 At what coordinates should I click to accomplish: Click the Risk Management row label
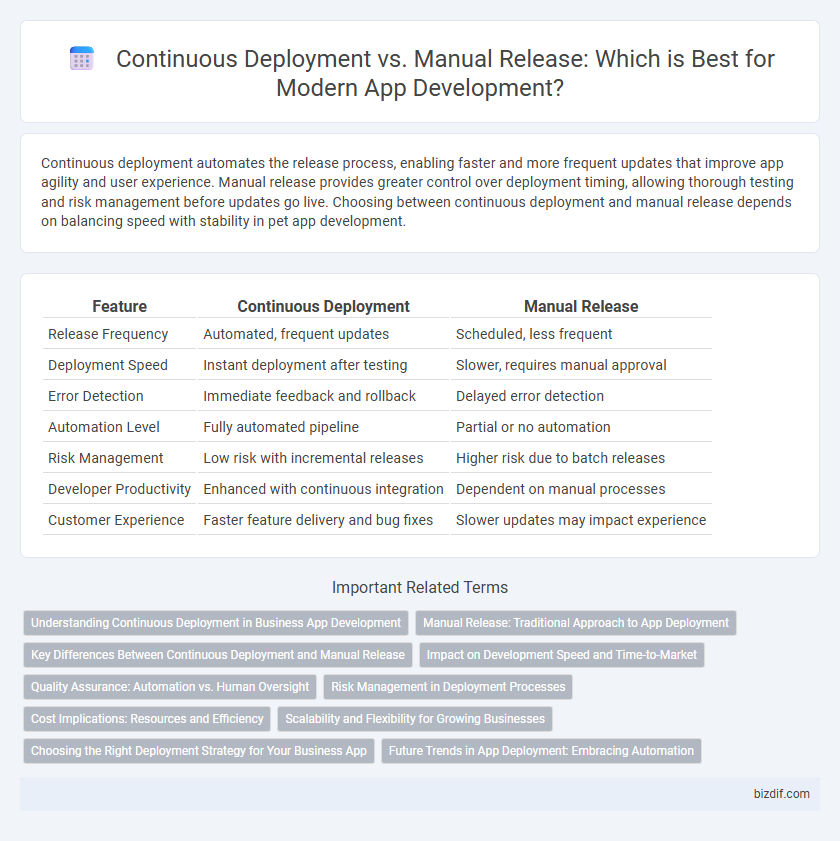tap(106, 458)
